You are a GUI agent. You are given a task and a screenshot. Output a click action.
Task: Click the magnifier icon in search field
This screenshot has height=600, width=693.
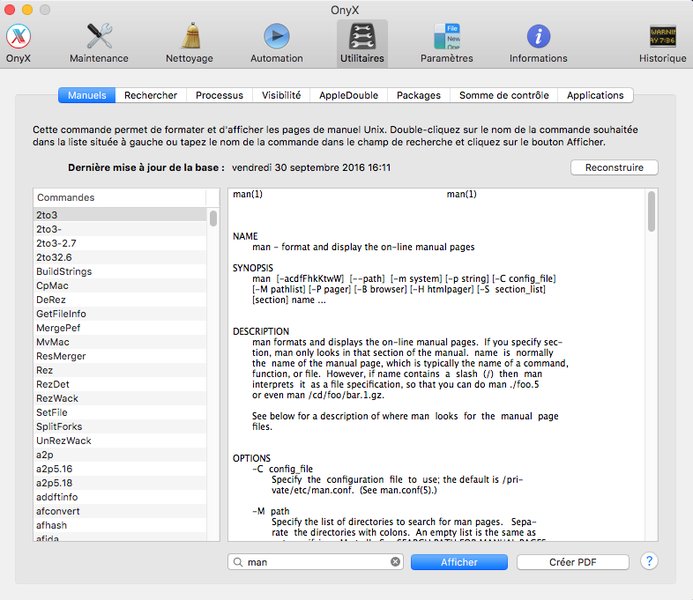238,562
